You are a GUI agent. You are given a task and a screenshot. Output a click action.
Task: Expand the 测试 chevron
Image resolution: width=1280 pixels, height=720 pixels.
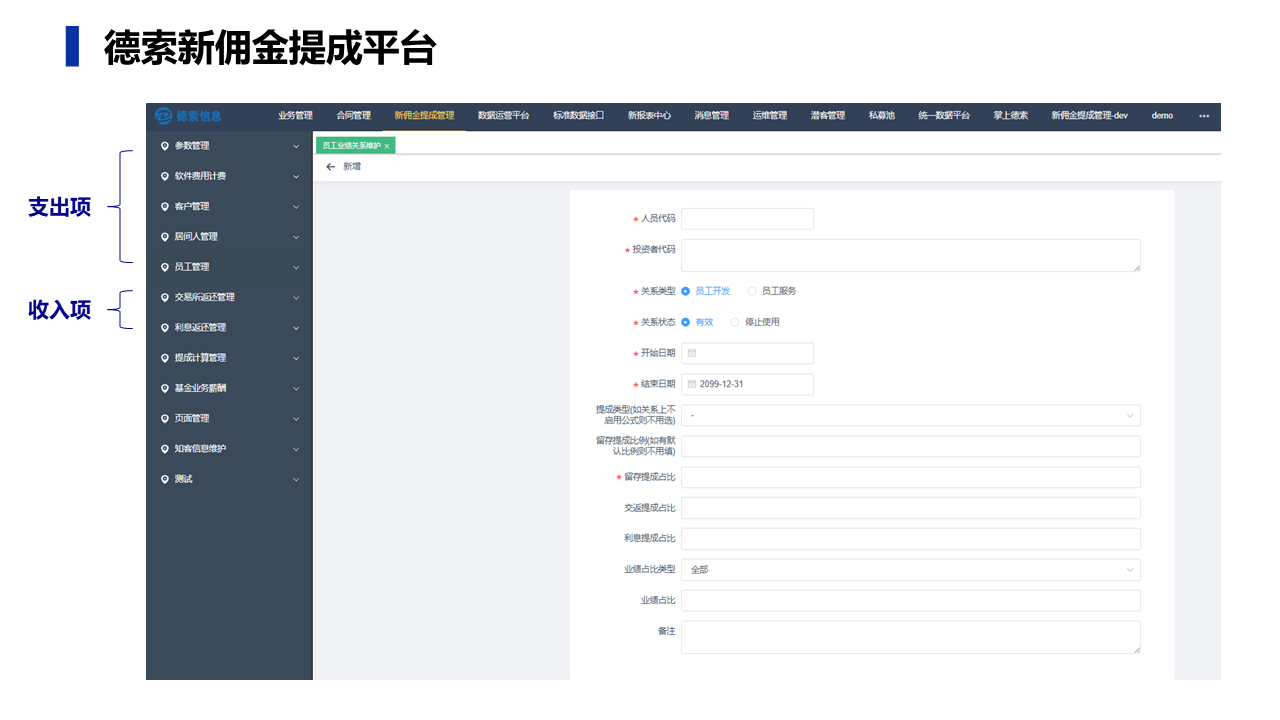[296, 479]
